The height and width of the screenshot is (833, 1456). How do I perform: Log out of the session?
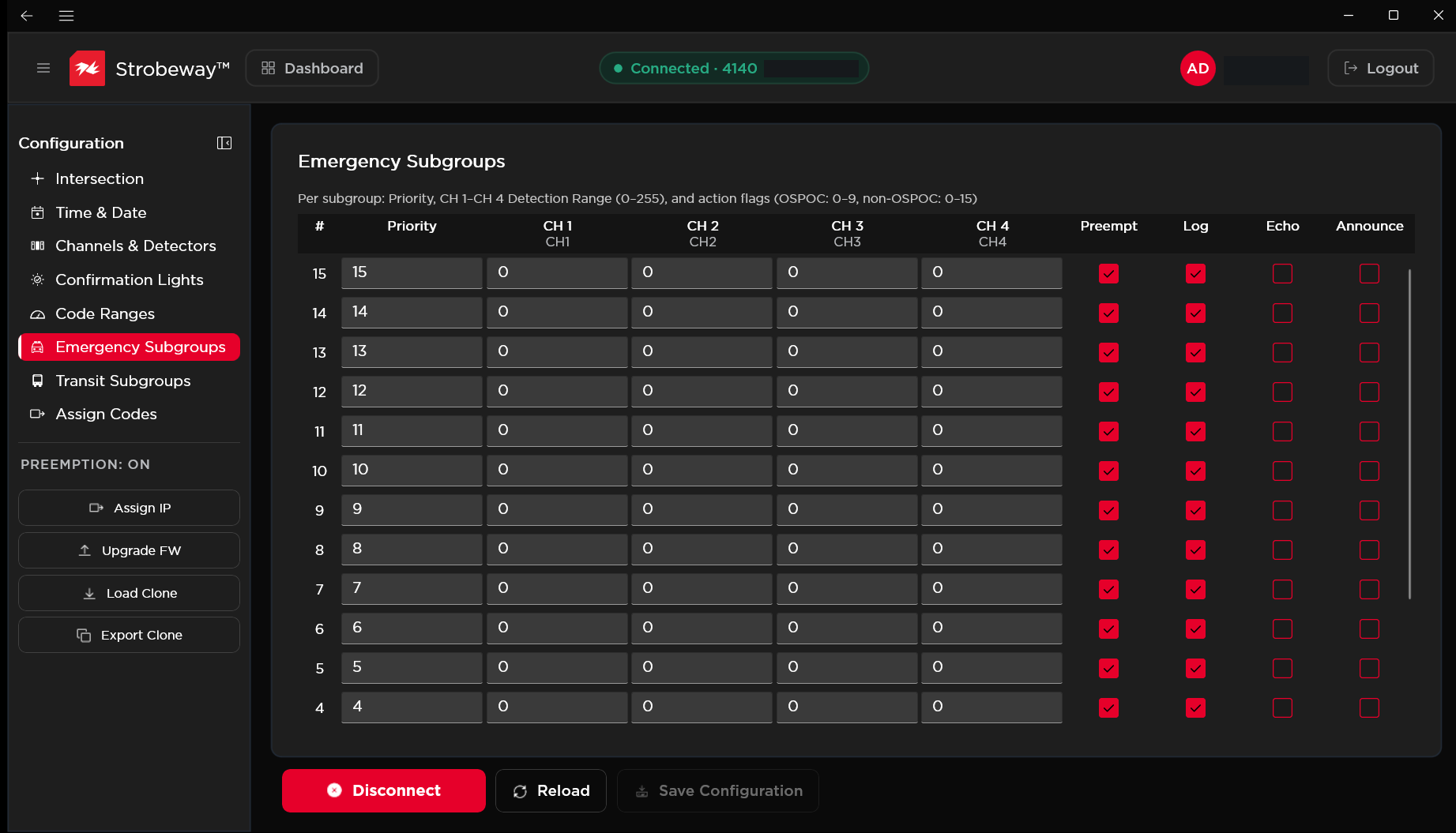[x=1380, y=68]
